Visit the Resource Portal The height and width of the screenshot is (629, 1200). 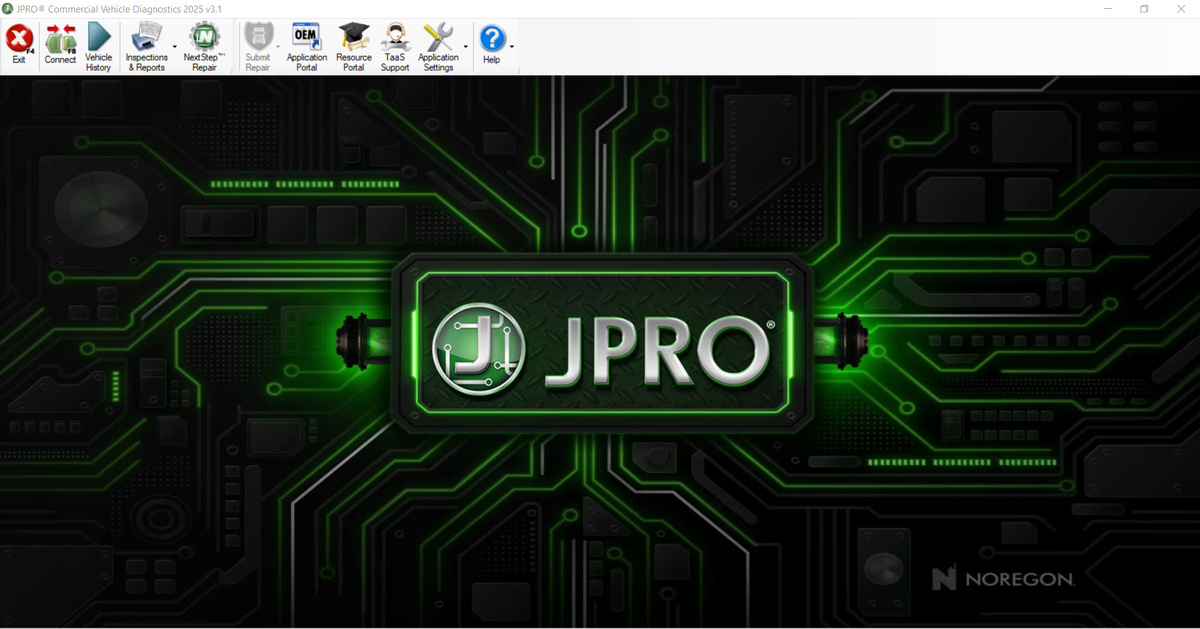(x=353, y=42)
